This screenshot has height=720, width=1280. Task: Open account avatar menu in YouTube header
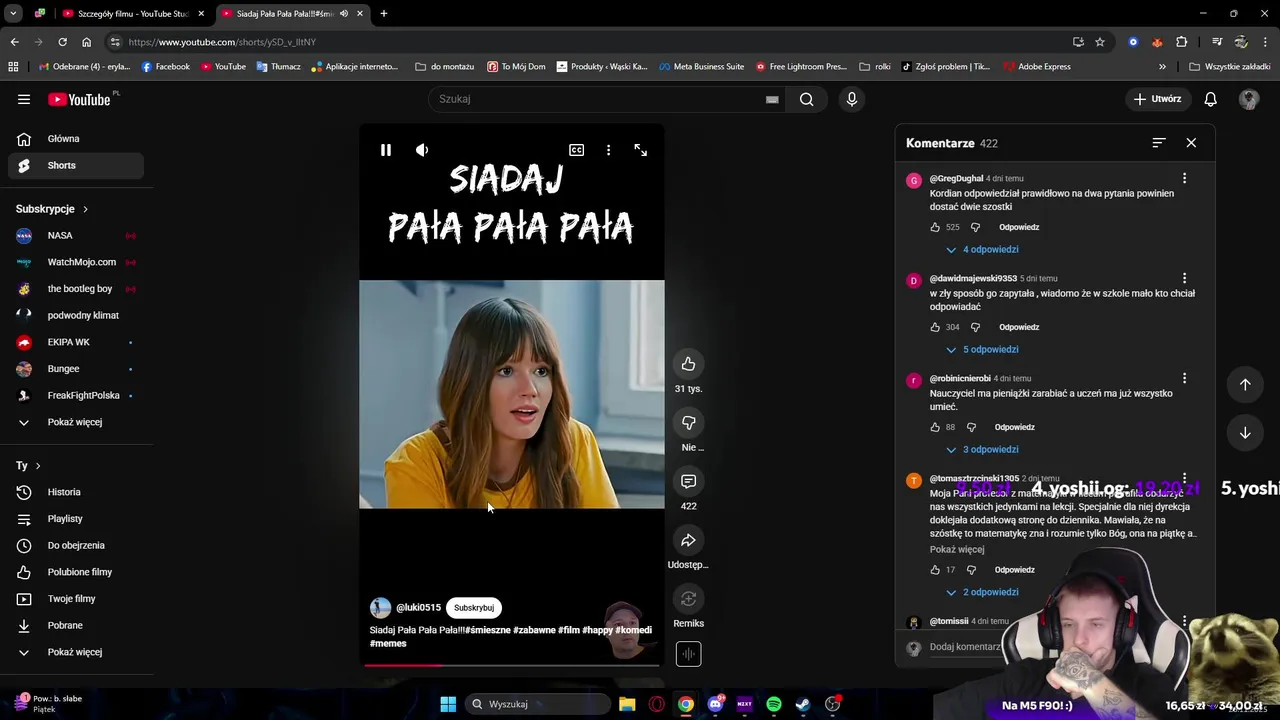pyautogui.click(x=1248, y=99)
